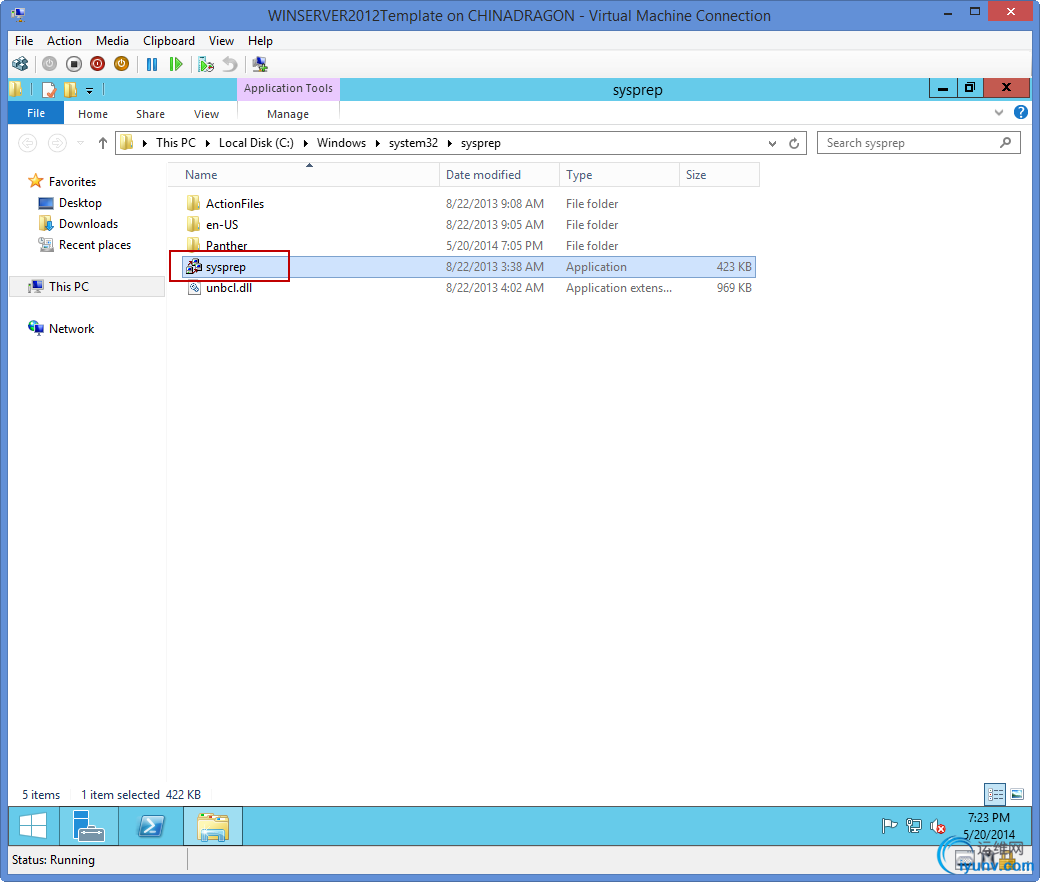Click the Search sysprep input field
The height and width of the screenshot is (882, 1040).
click(x=919, y=143)
